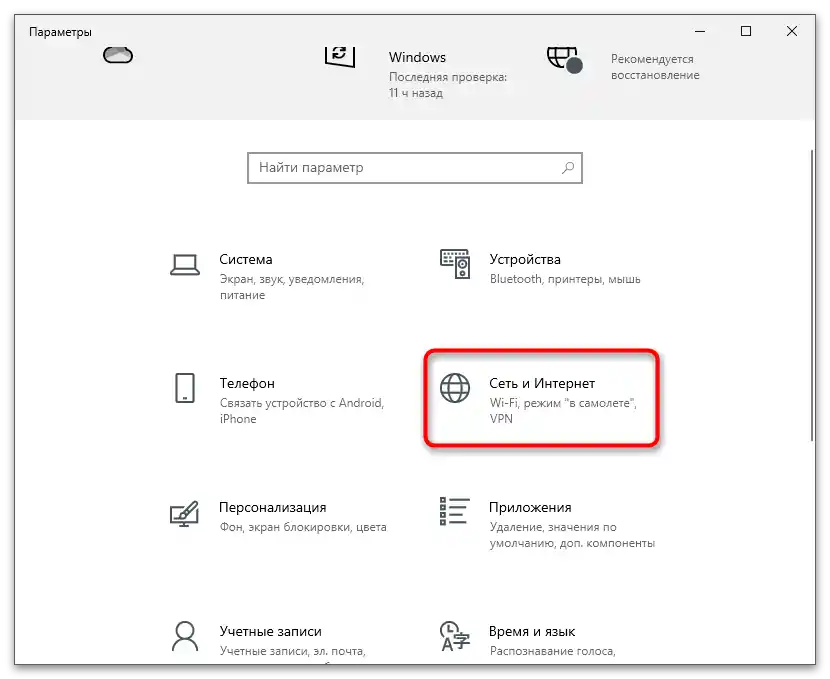Open the Учетные записи person icon
The width and height of the screenshot is (830, 679).
(185, 636)
